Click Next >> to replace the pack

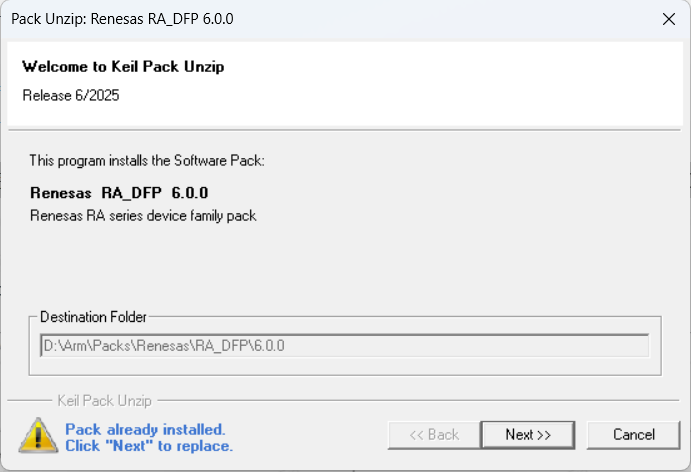[528, 435]
